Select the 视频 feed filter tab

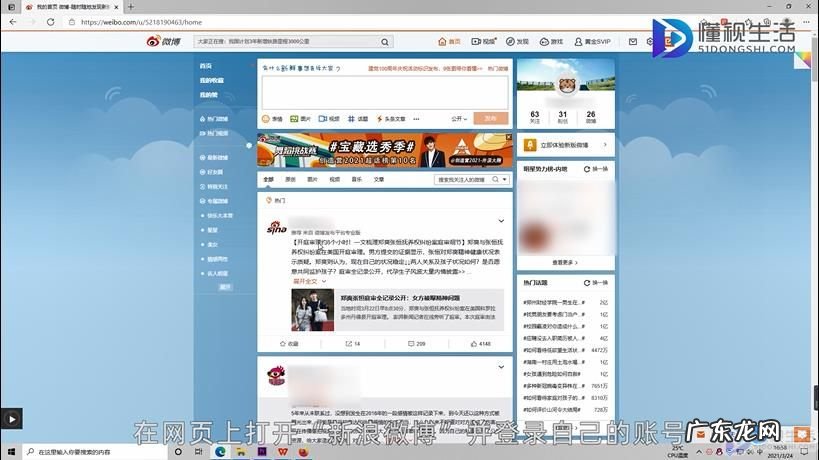point(335,180)
